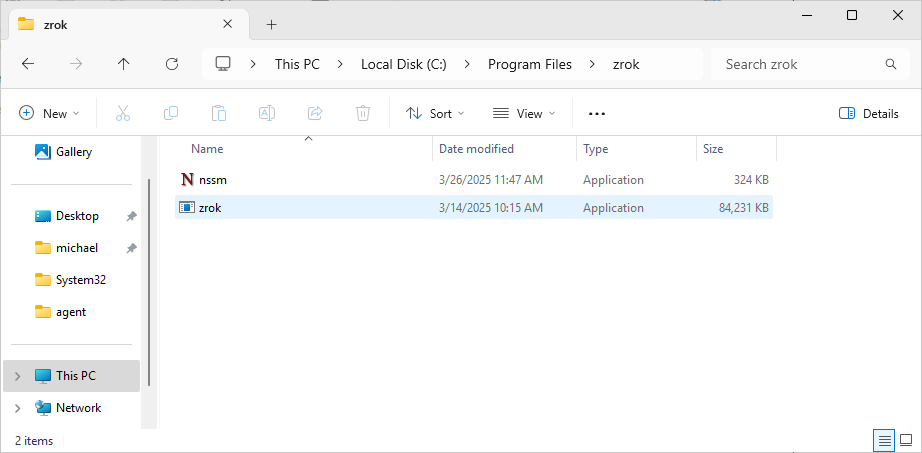The width and height of the screenshot is (922, 453).
Task: Expand the This PC tree node
Action: click(x=18, y=376)
